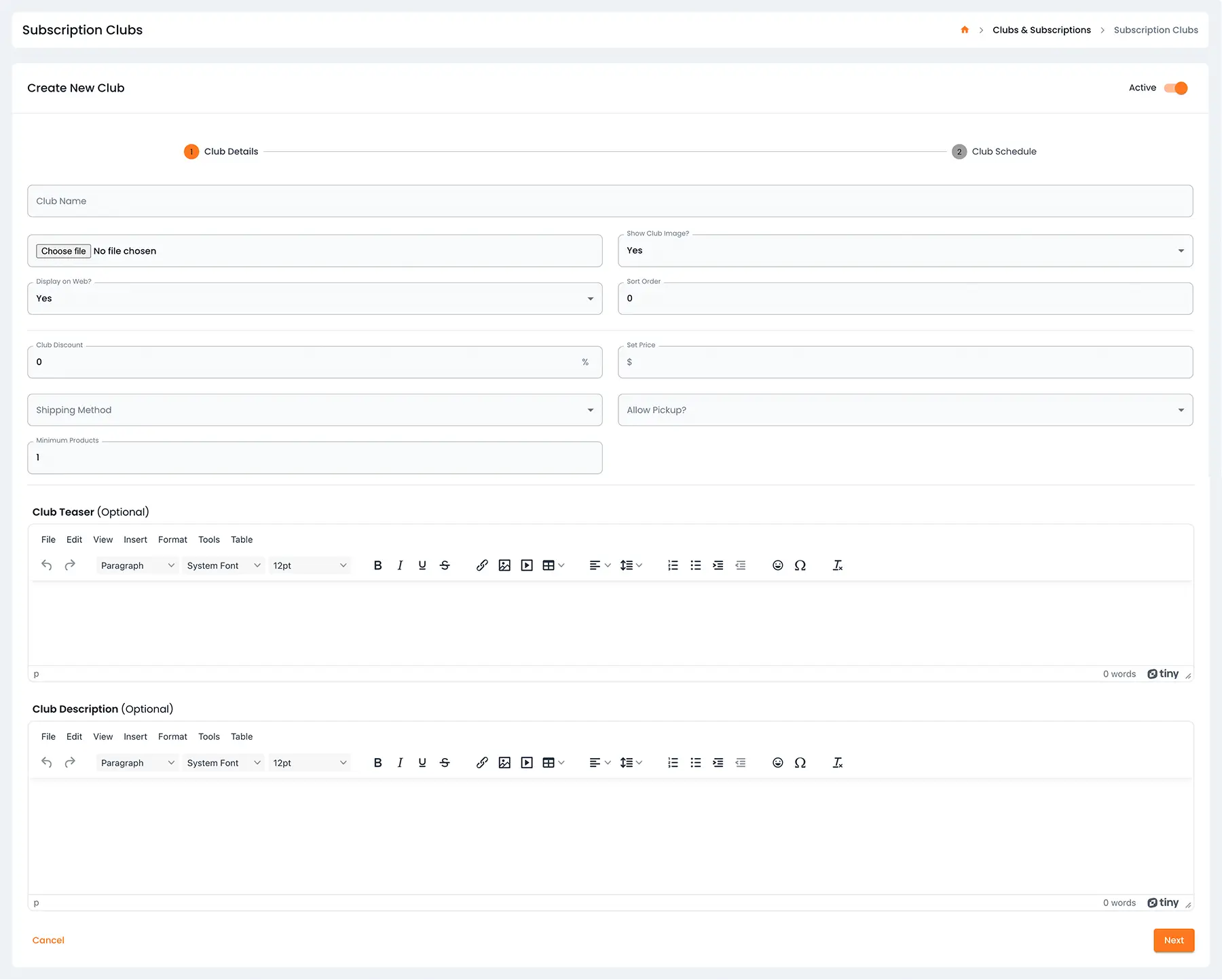Emoji picker in Club Description editor

click(778, 763)
